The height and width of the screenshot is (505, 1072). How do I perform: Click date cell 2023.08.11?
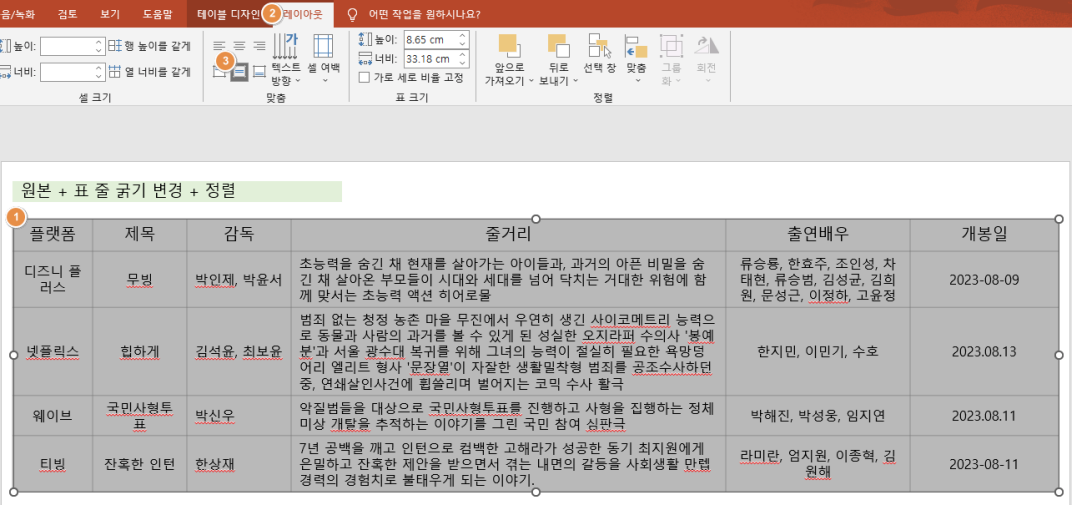pos(984,415)
